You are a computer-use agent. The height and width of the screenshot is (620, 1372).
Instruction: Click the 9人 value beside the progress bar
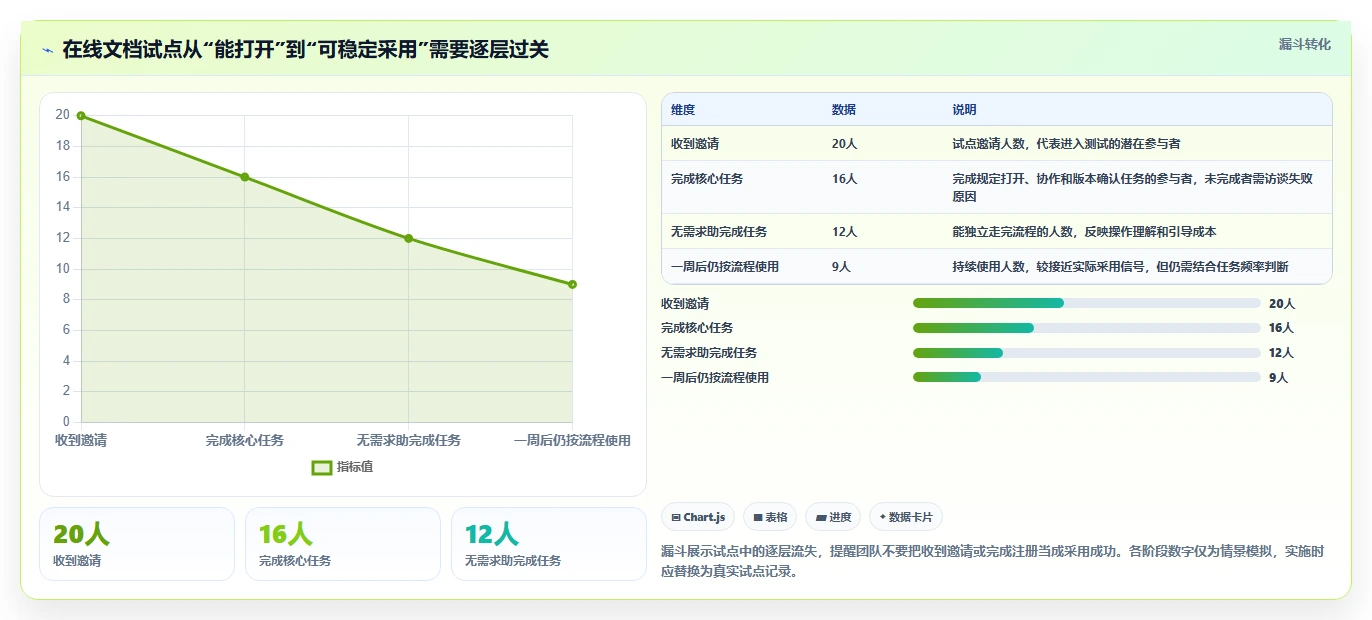coord(1278,378)
